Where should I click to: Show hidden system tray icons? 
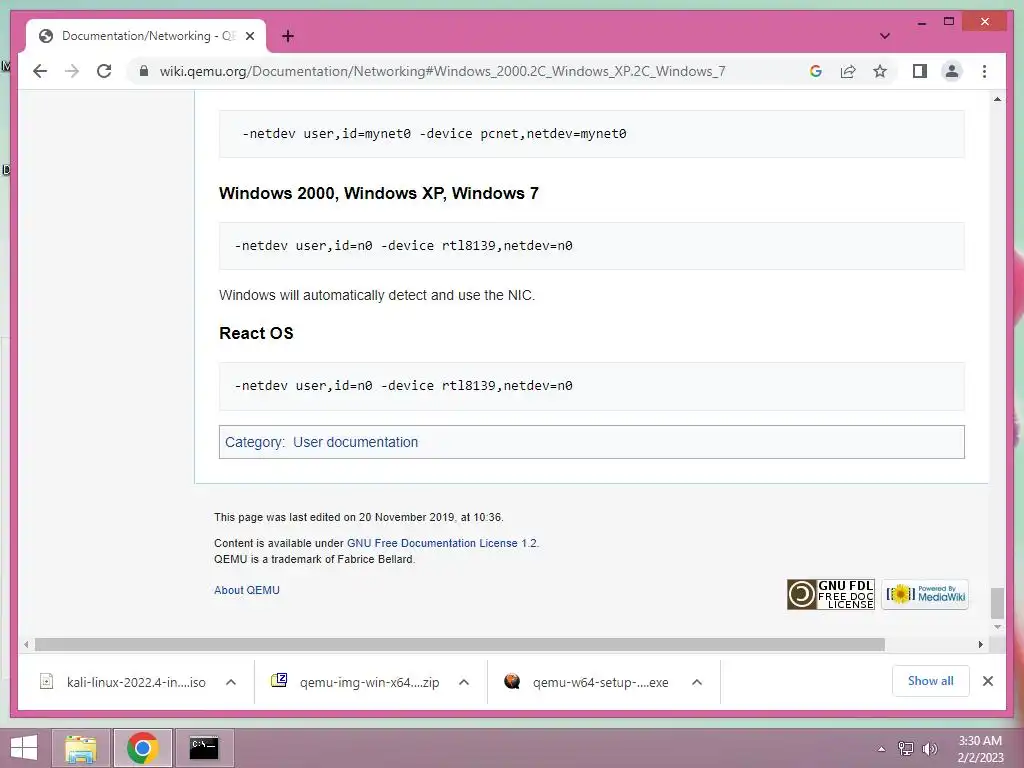pyautogui.click(x=881, y=749)
